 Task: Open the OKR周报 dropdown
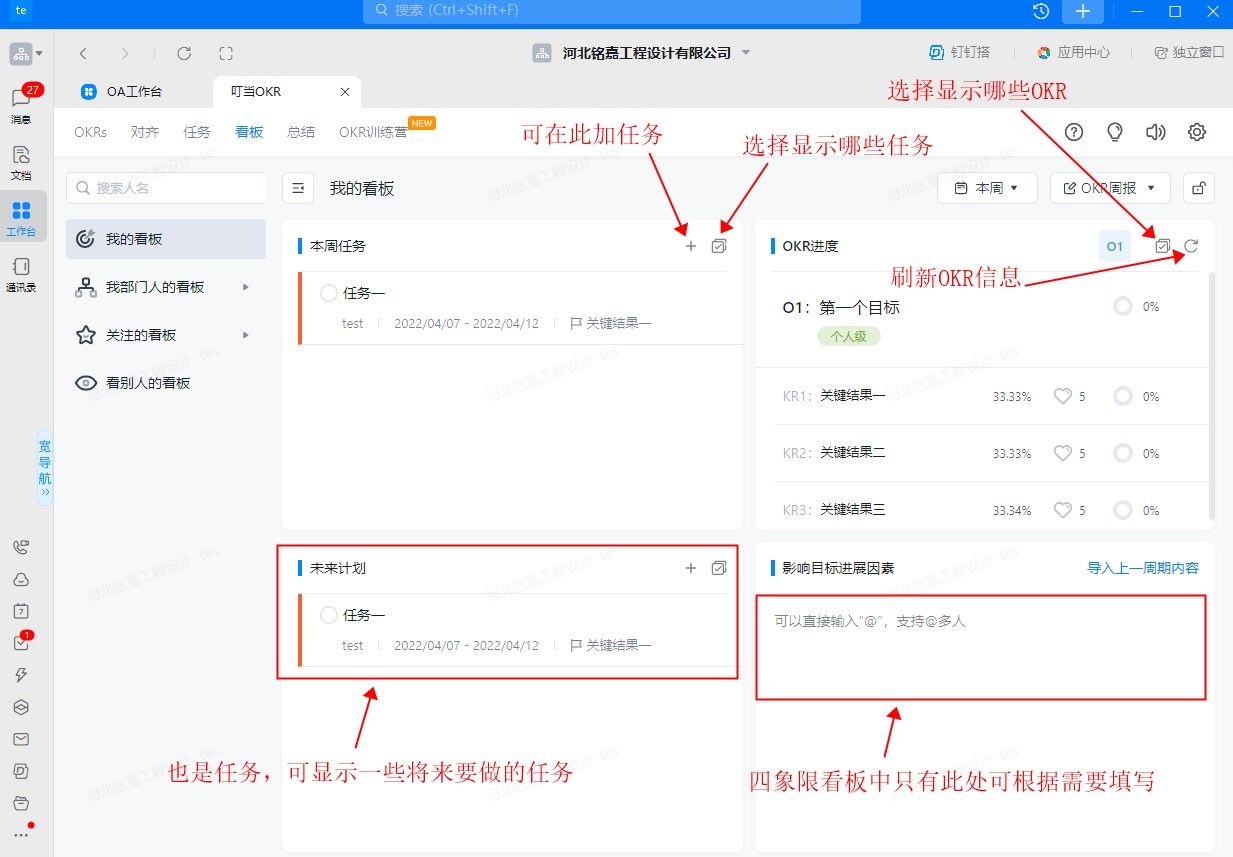click(1109, 188)
